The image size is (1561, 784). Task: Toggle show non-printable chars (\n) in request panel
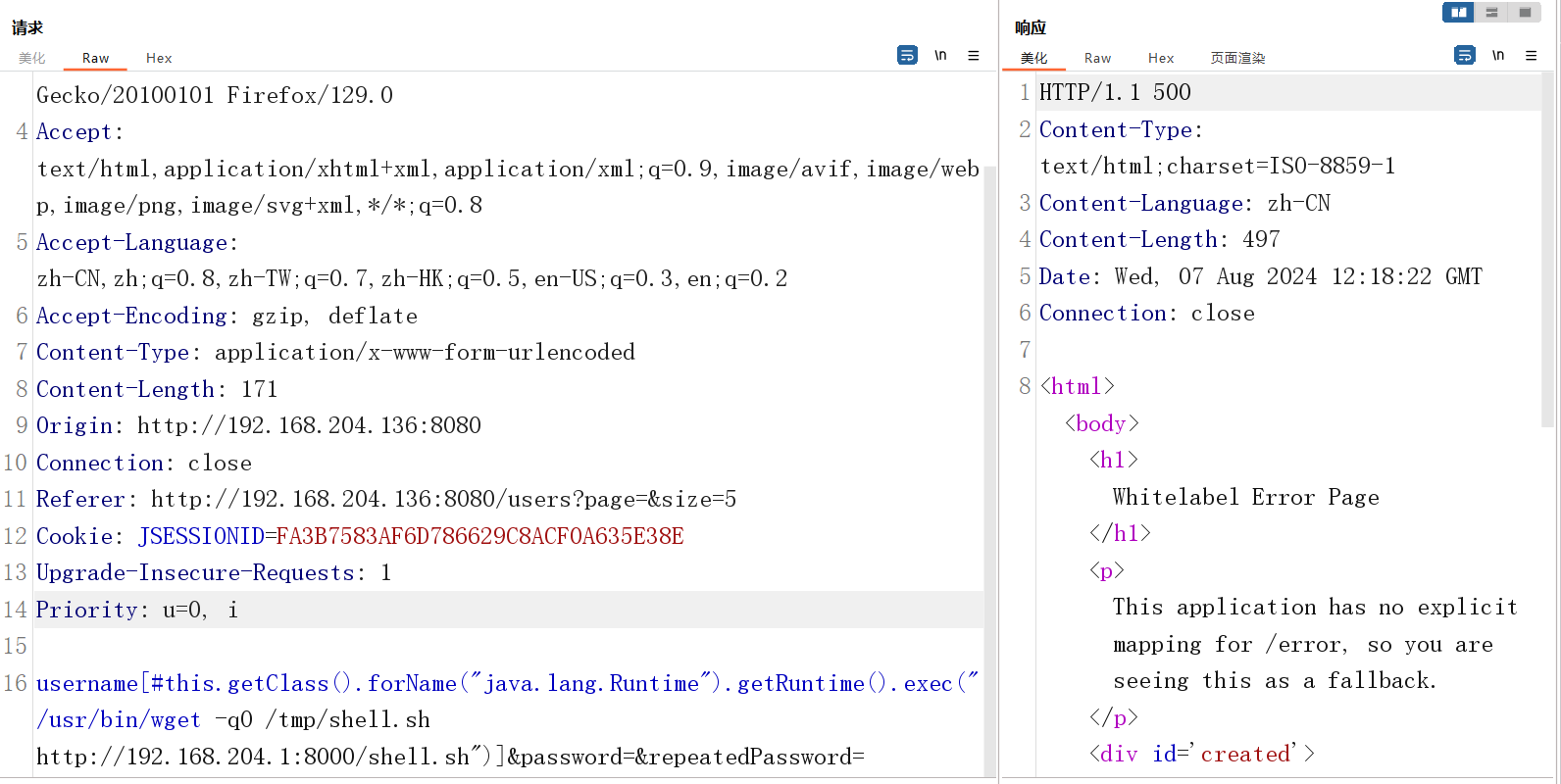click(940, 56)
